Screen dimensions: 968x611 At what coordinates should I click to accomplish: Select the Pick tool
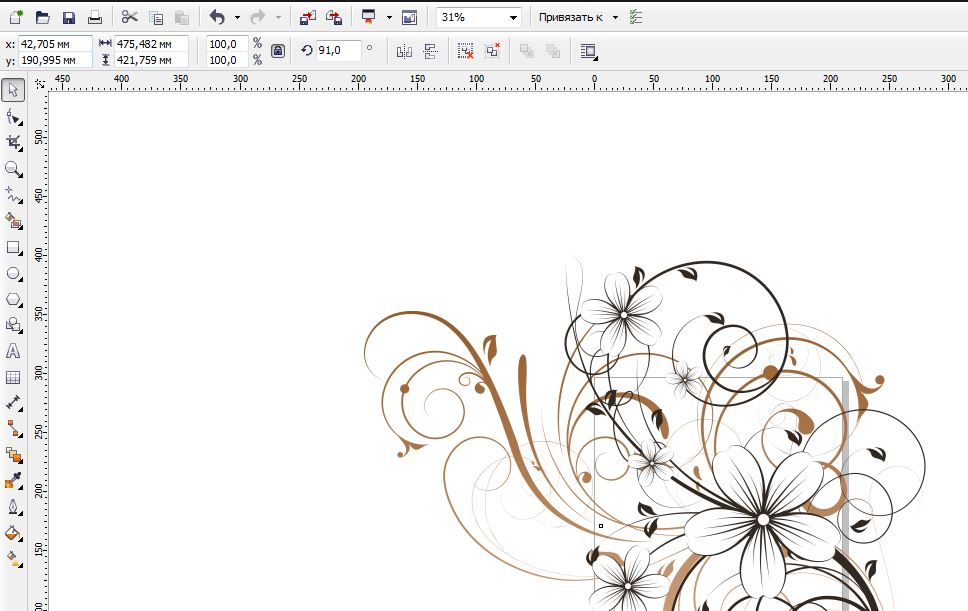point(13,90)
